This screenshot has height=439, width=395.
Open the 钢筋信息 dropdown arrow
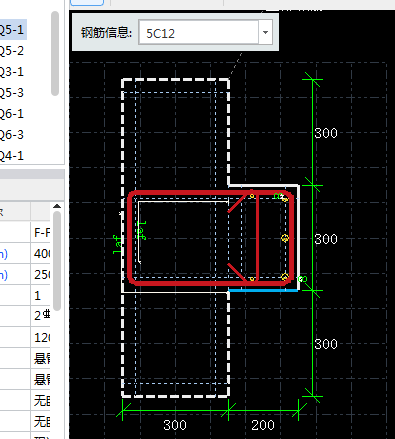coord(265,32)
